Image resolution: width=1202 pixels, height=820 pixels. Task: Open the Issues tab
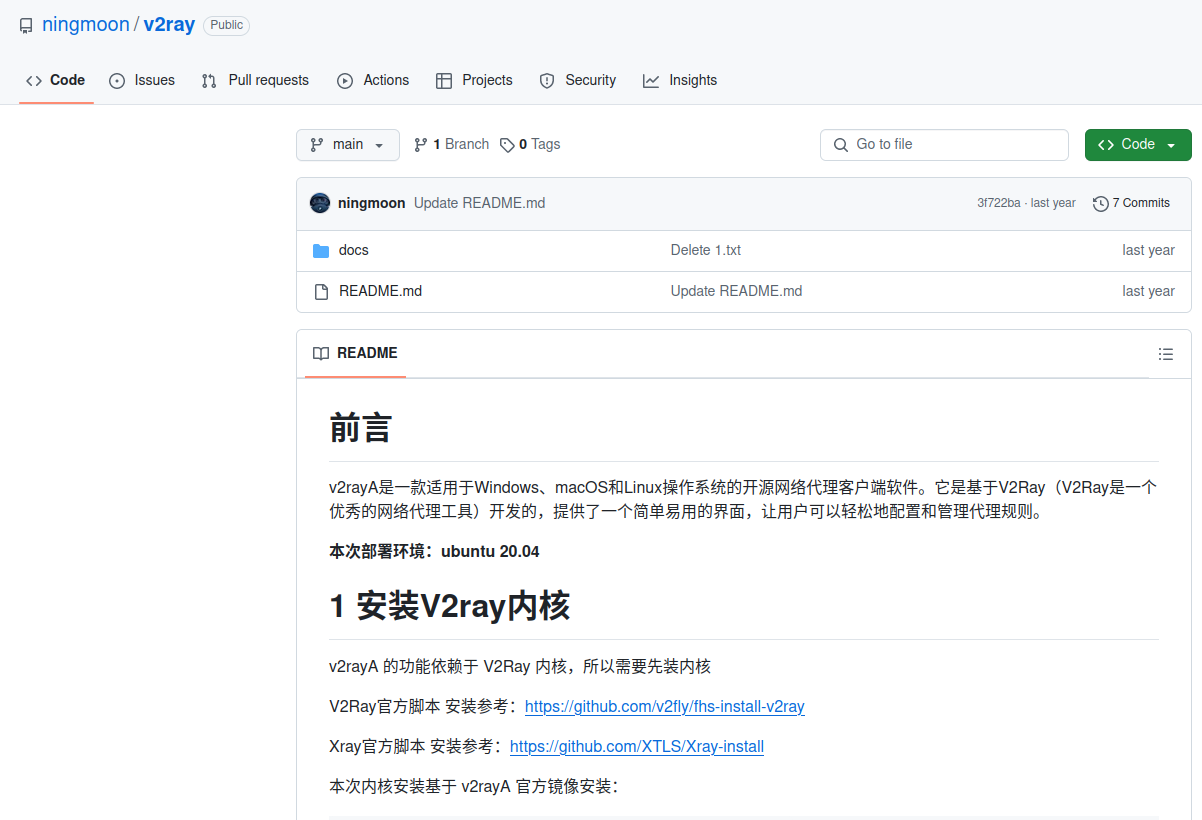click(x=142, y=80)
